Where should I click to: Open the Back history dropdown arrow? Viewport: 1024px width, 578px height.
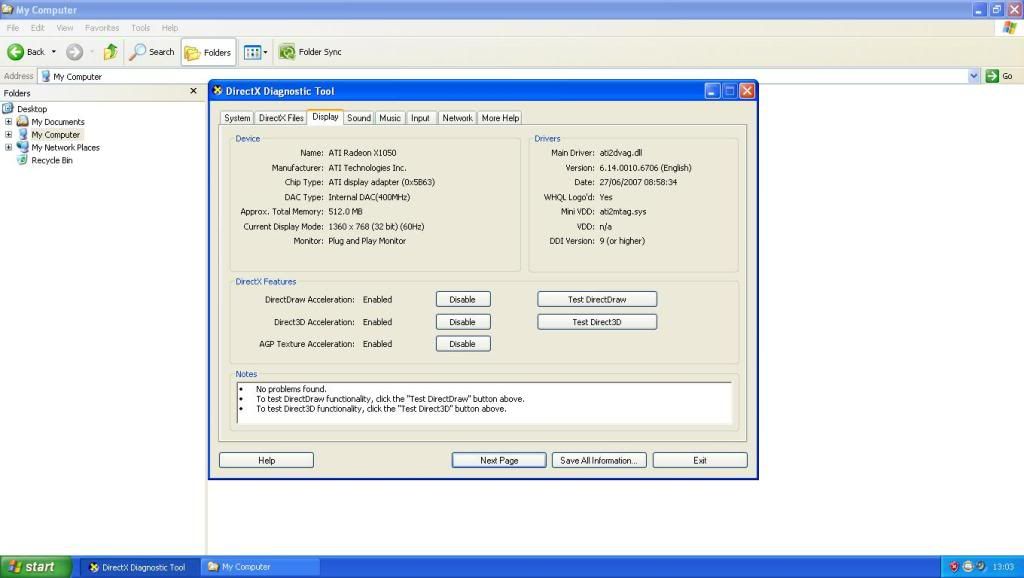point(54,52)
